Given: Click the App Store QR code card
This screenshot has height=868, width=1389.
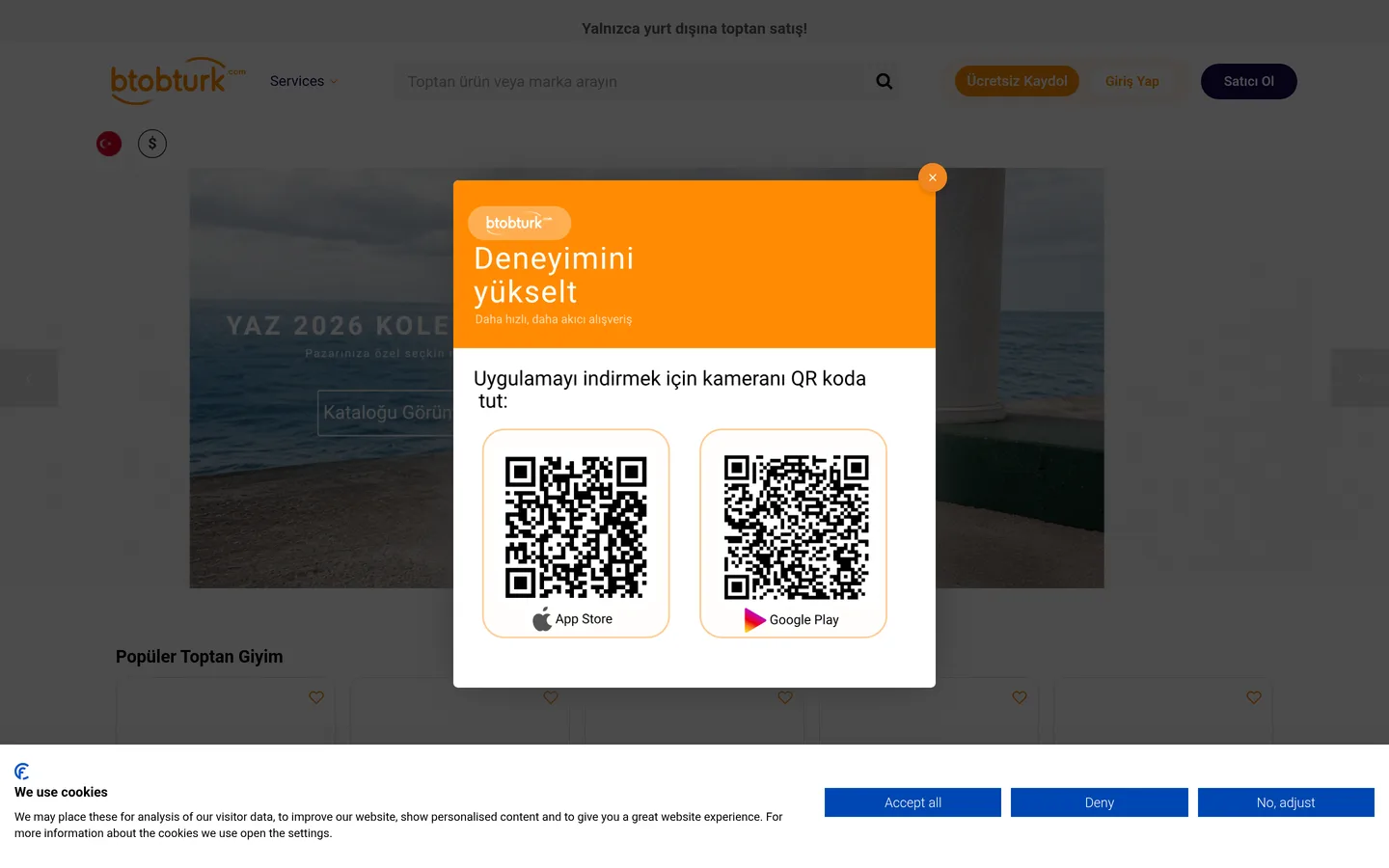Looking at the screenshot, I should pos(576,533).
